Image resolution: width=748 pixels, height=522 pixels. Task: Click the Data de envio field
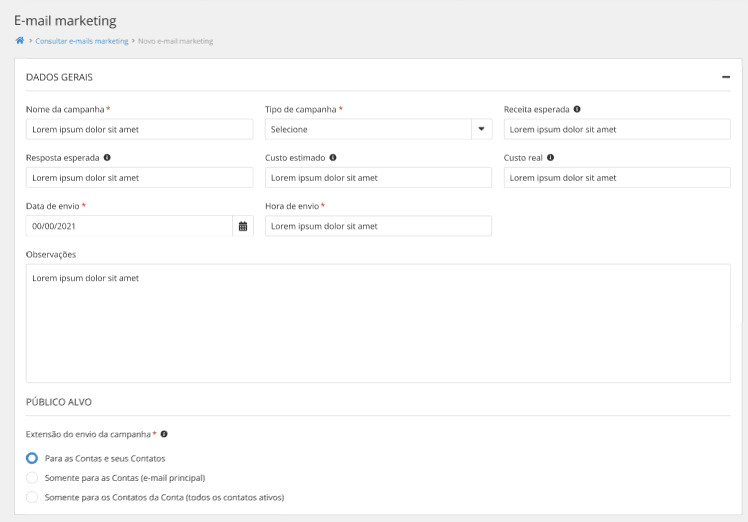[129, 226]
